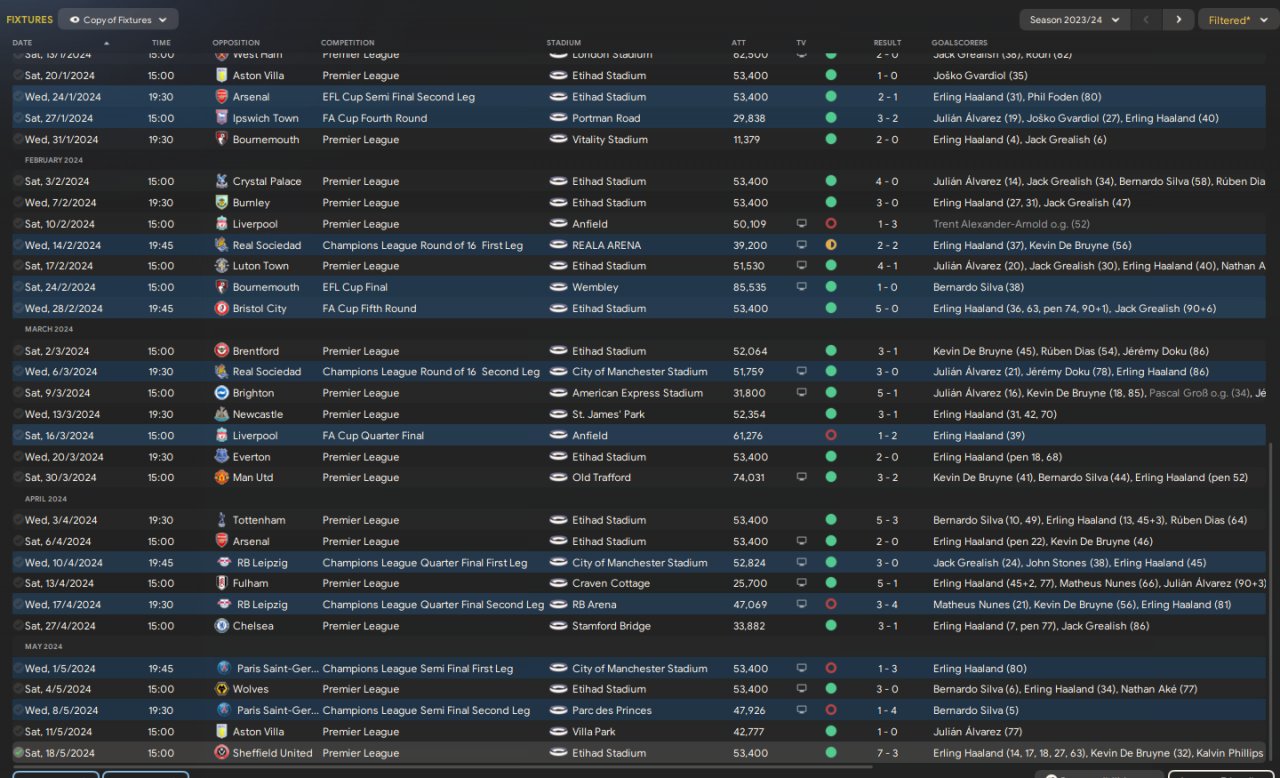Sort by the Competition column header
This screenshot has width=1280, height=778.
348,43
